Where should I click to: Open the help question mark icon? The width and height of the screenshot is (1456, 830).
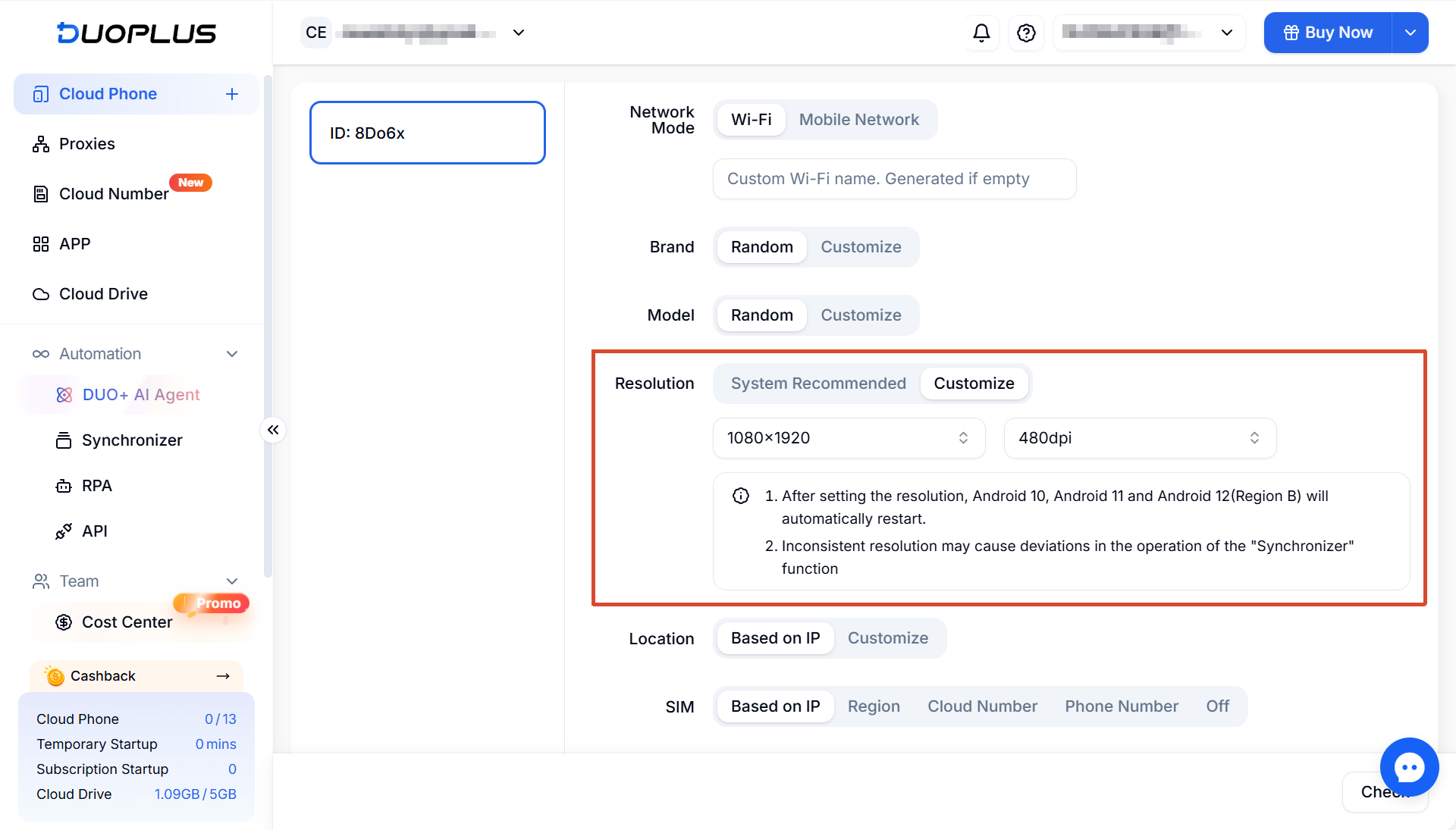click(1026, 33)
